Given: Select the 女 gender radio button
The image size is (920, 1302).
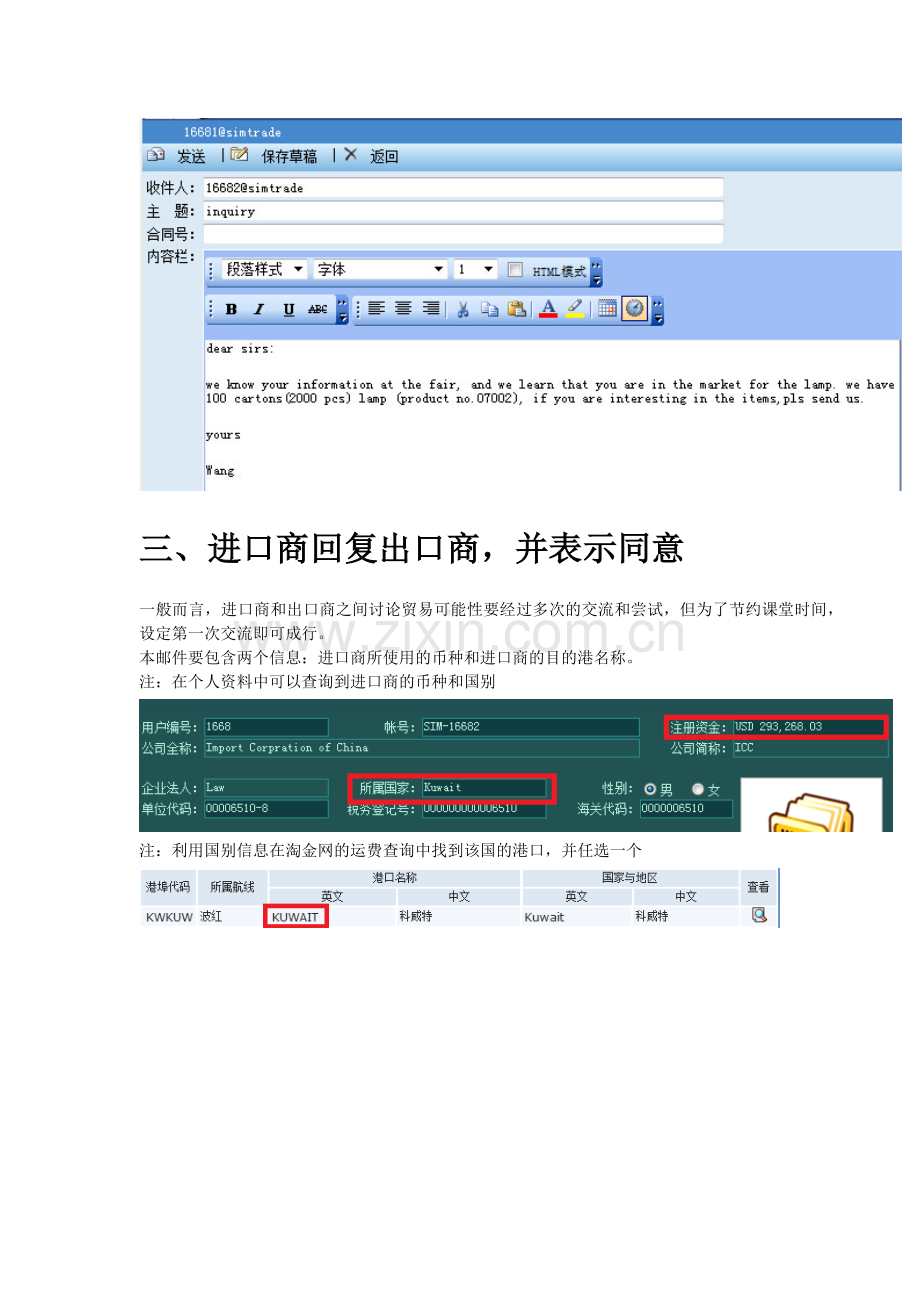Looking at the screenshot, I should (698, 789).
